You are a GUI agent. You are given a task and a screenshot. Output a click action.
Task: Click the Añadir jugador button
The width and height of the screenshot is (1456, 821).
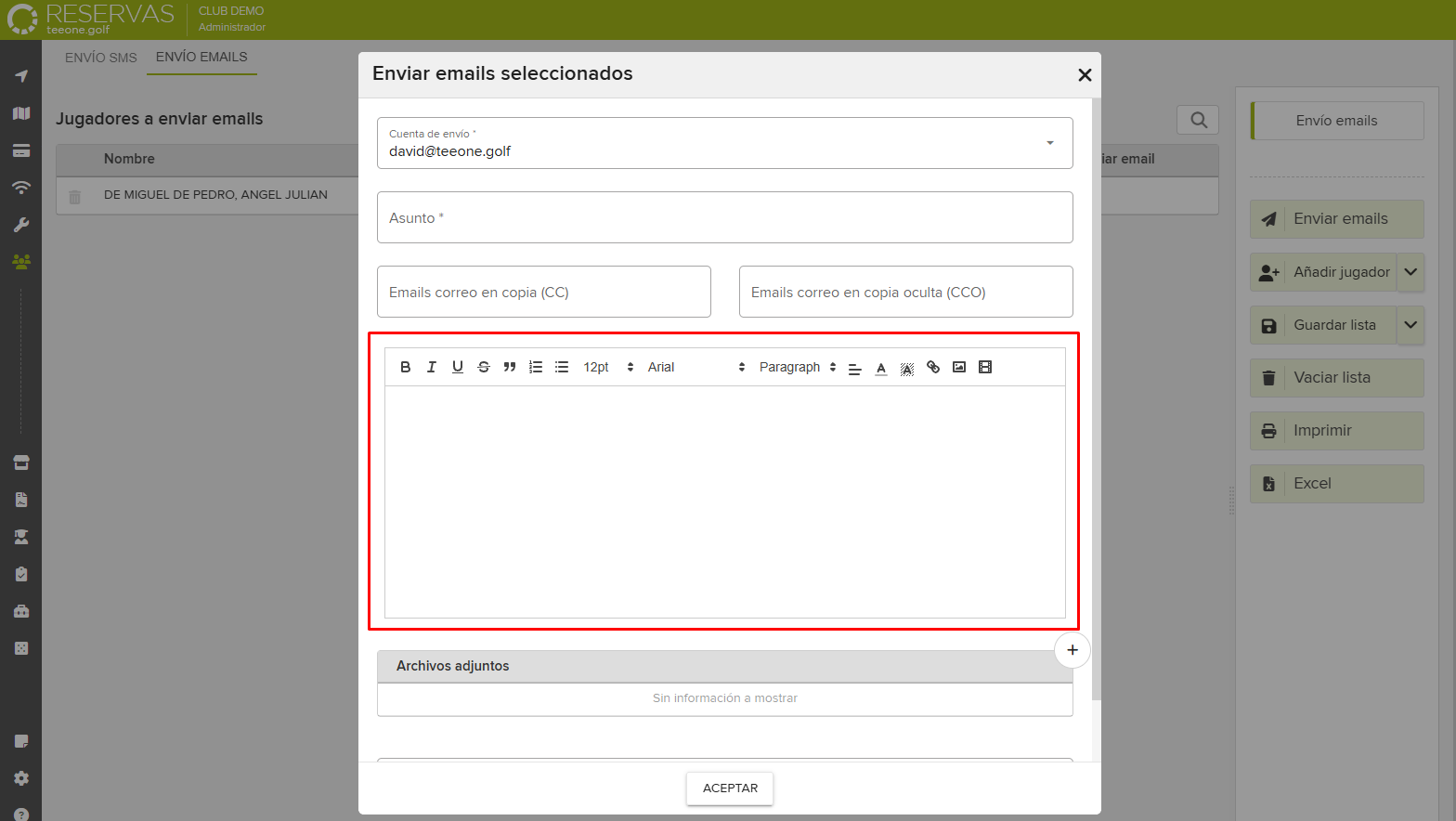click(1323, 272)
